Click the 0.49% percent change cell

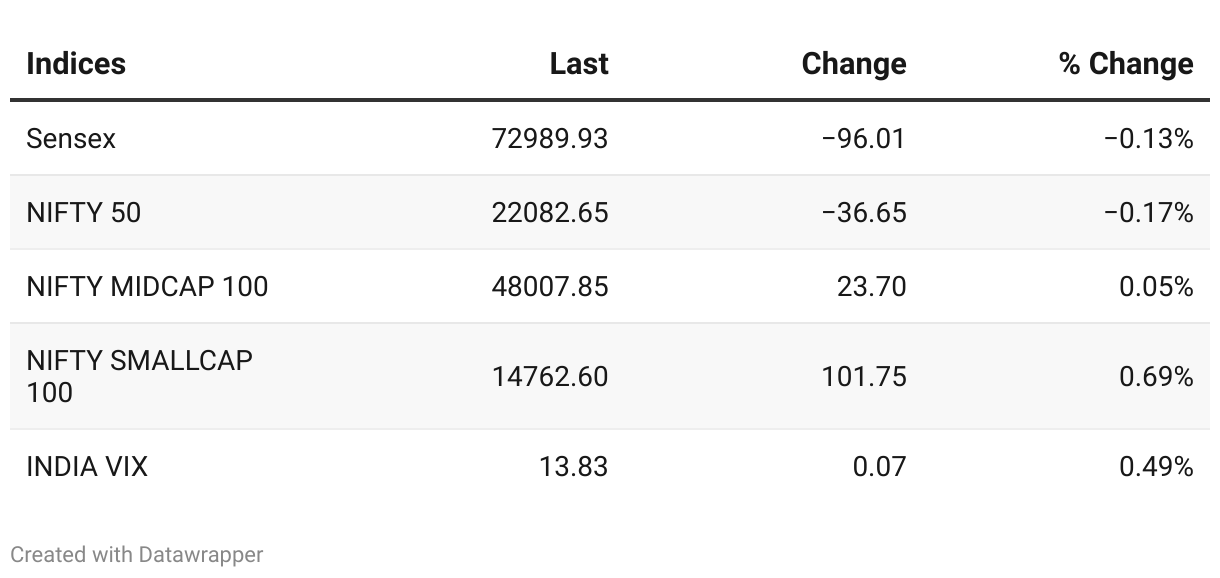(x=1156, y=467)
